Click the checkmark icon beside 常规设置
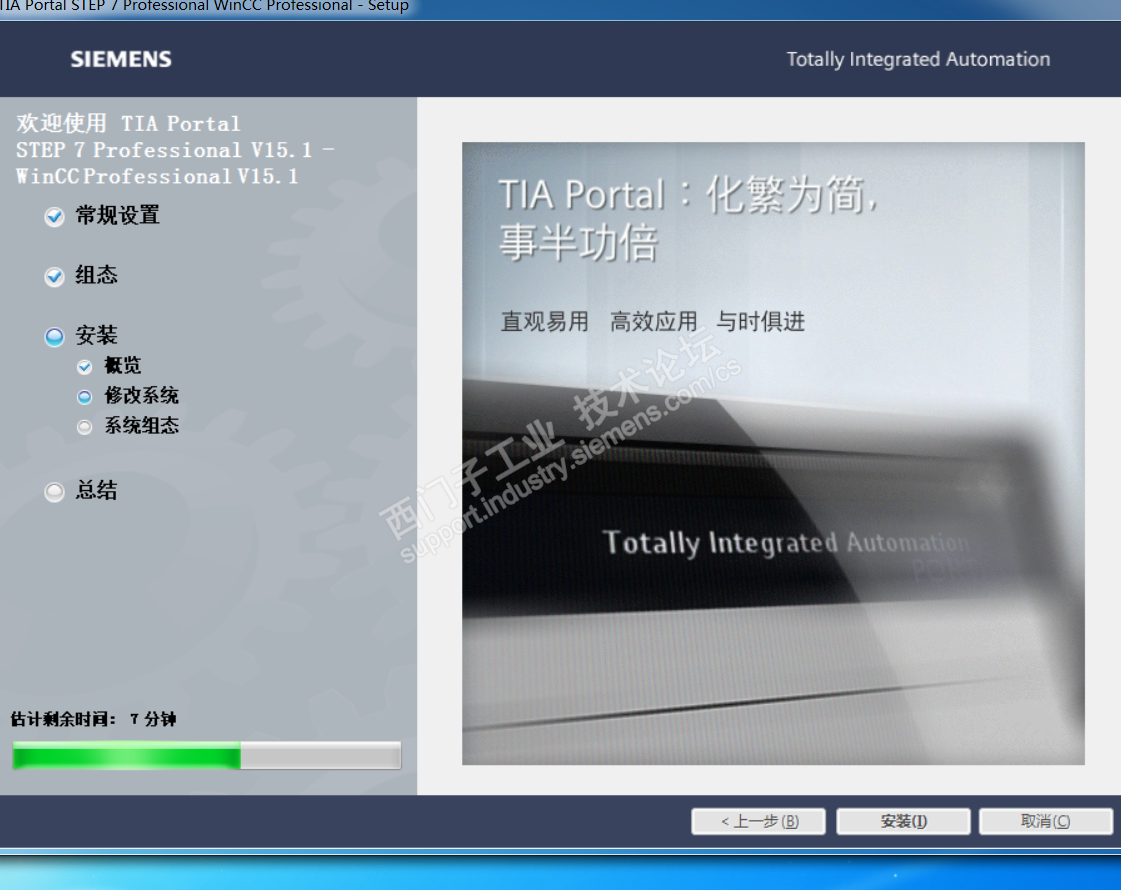This screenshot has height=890, width=1121. pos(54,216)
